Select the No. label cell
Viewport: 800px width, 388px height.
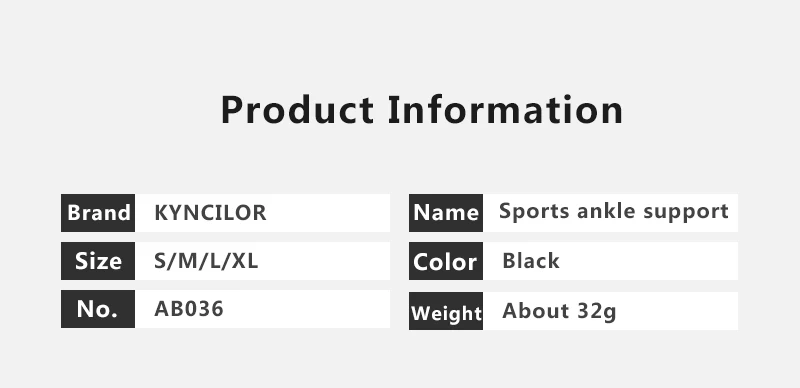pos(98,309)
